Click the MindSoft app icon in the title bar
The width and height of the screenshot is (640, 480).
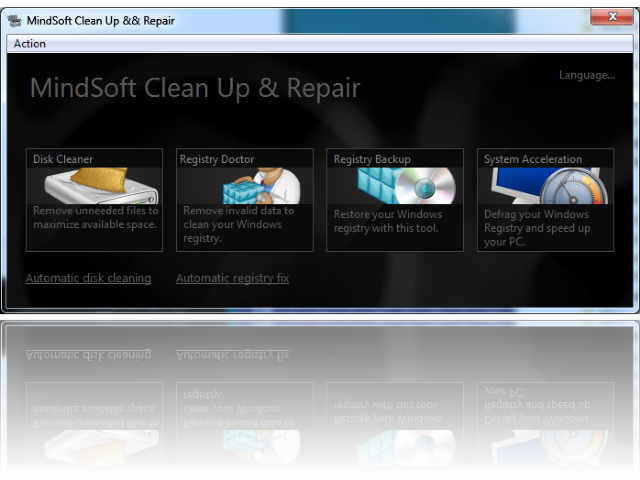click(x=15, y=20)
